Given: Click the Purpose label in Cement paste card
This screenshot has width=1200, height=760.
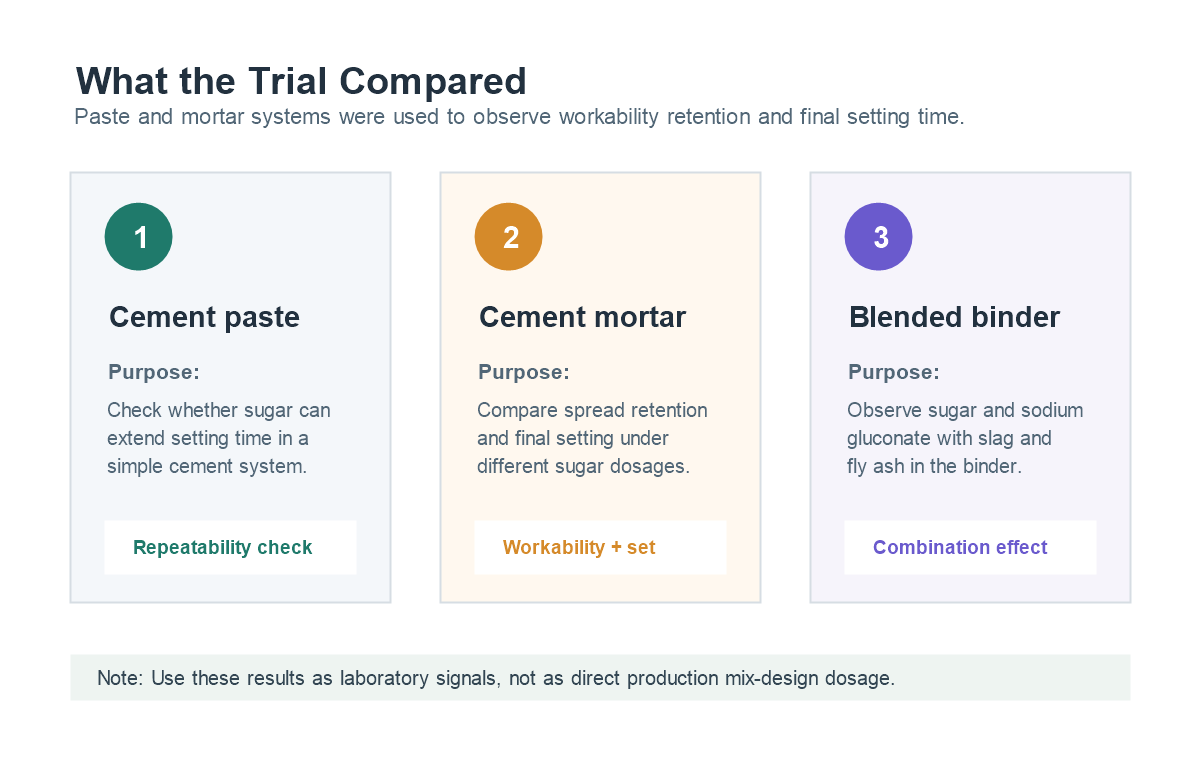Looking at the screenshot, I should 154,372.
